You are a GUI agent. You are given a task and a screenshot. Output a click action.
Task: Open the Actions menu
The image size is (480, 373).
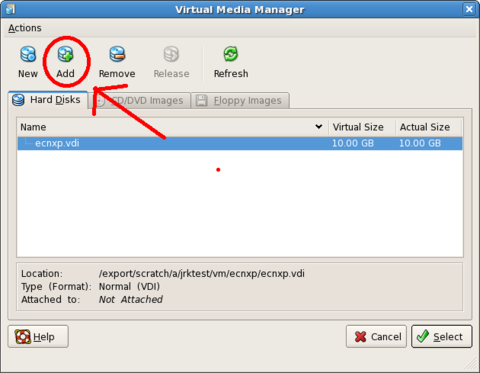point(25,28)
